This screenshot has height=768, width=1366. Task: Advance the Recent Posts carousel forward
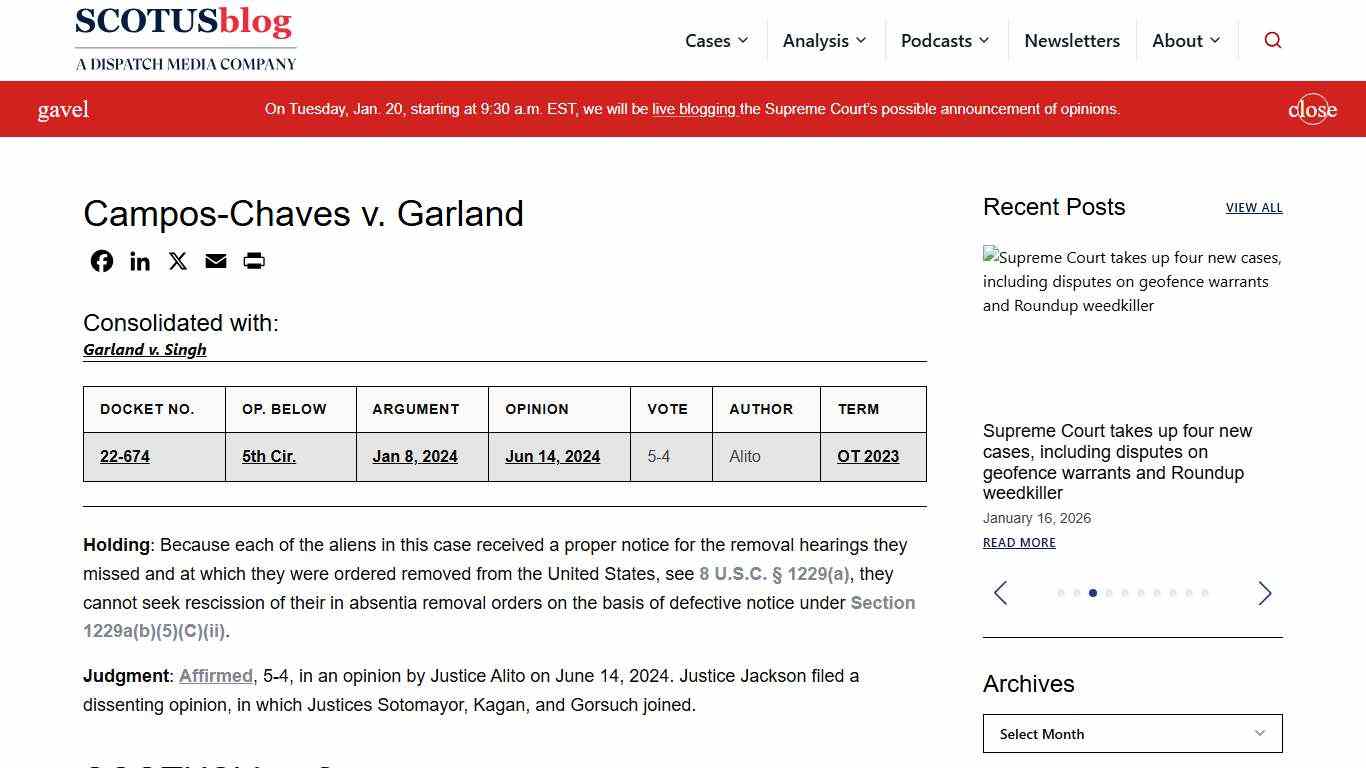[x=1264, y=593]
